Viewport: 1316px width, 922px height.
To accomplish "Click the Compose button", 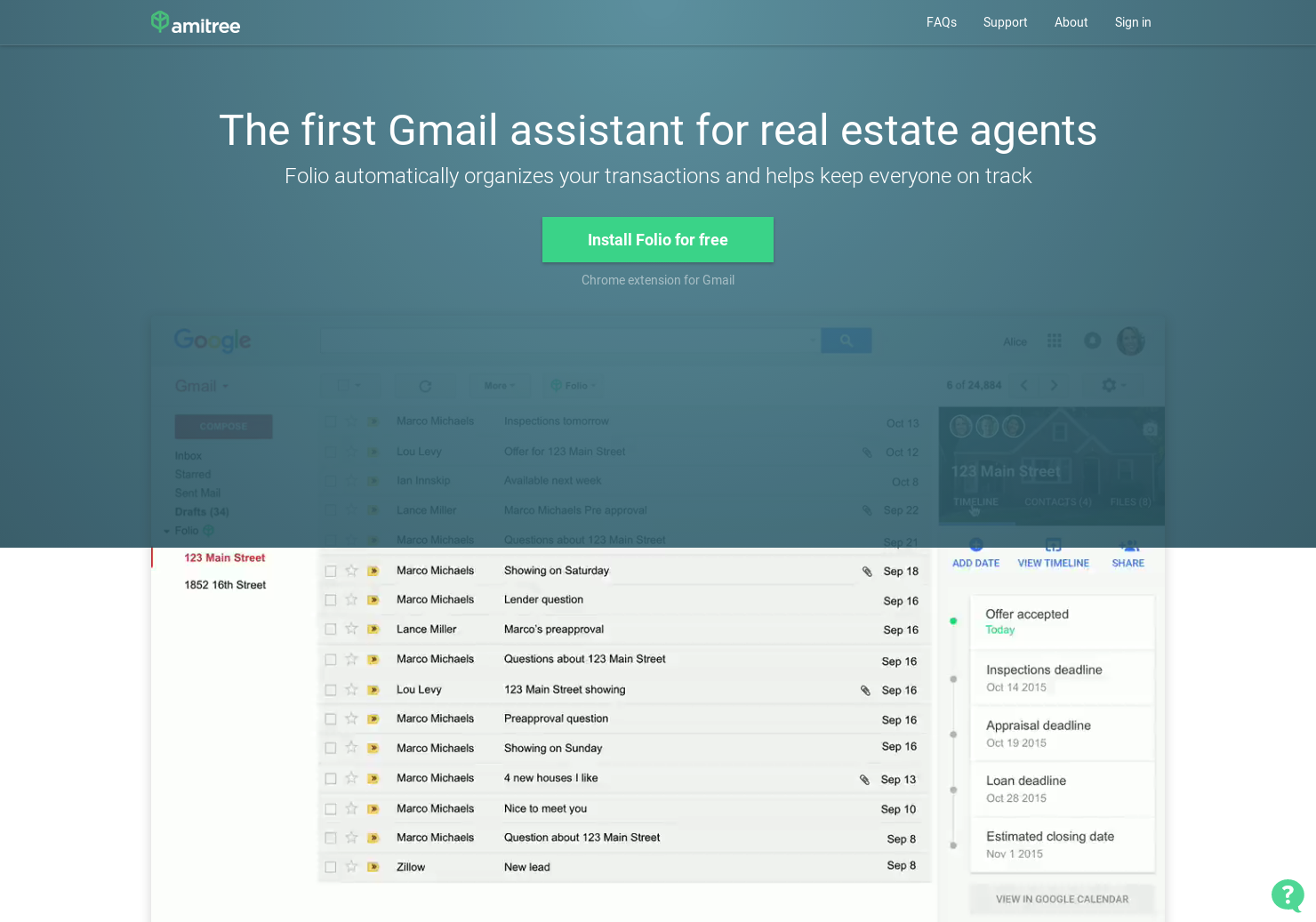I will 223,427.
